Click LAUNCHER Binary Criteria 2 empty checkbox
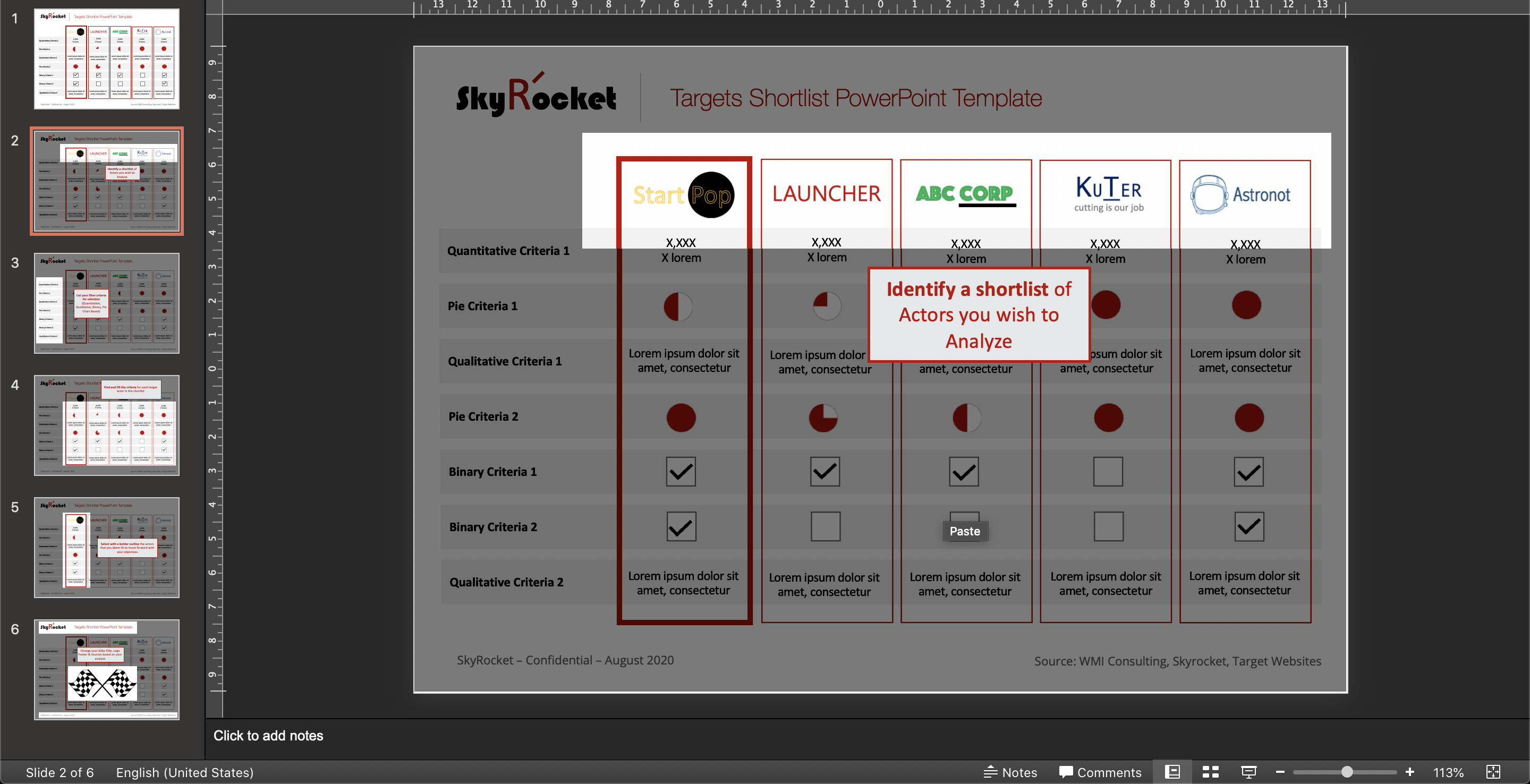 (x=826, y=526)
